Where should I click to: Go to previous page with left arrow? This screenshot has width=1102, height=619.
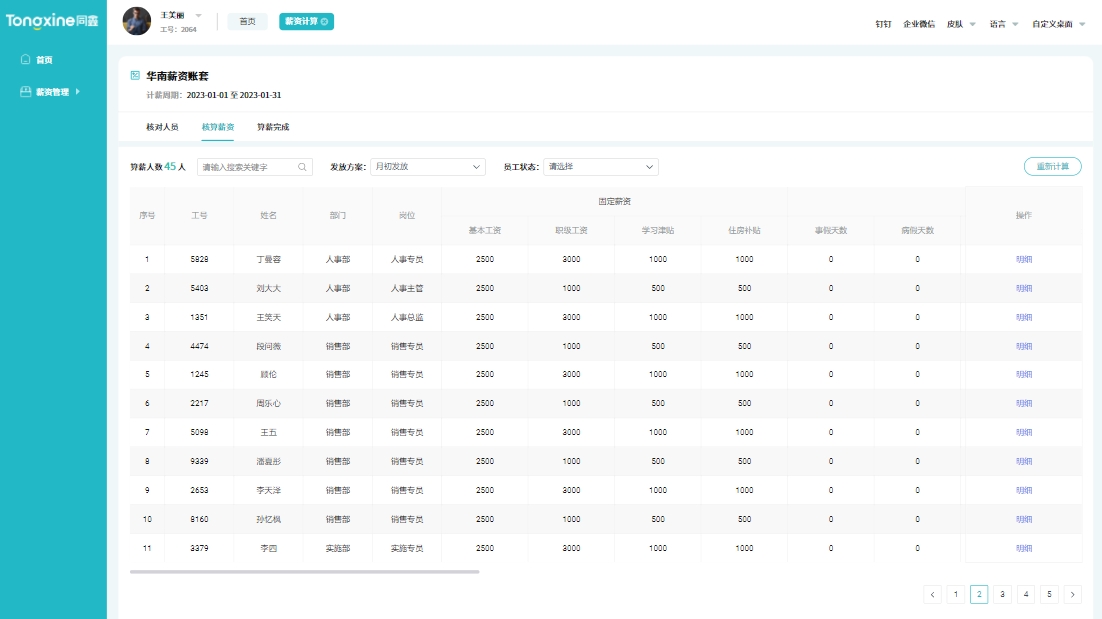933,594
